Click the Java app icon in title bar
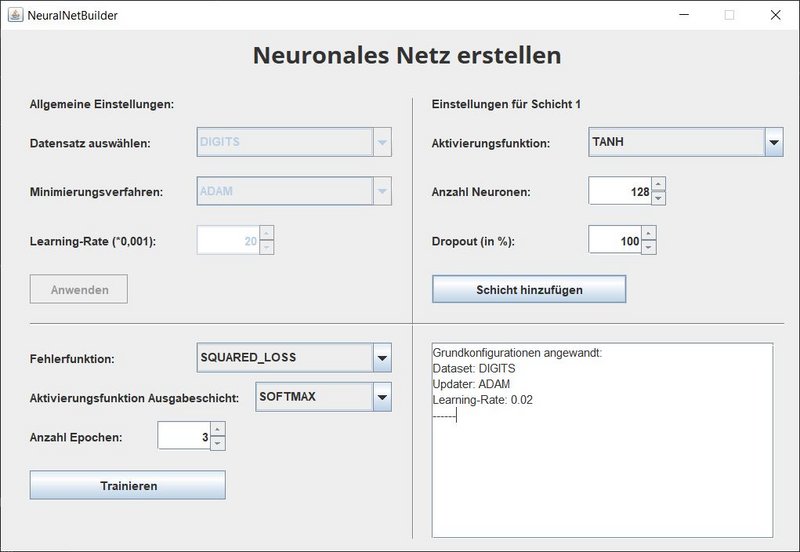The image size is (800, 552). [x=15, y=15]
